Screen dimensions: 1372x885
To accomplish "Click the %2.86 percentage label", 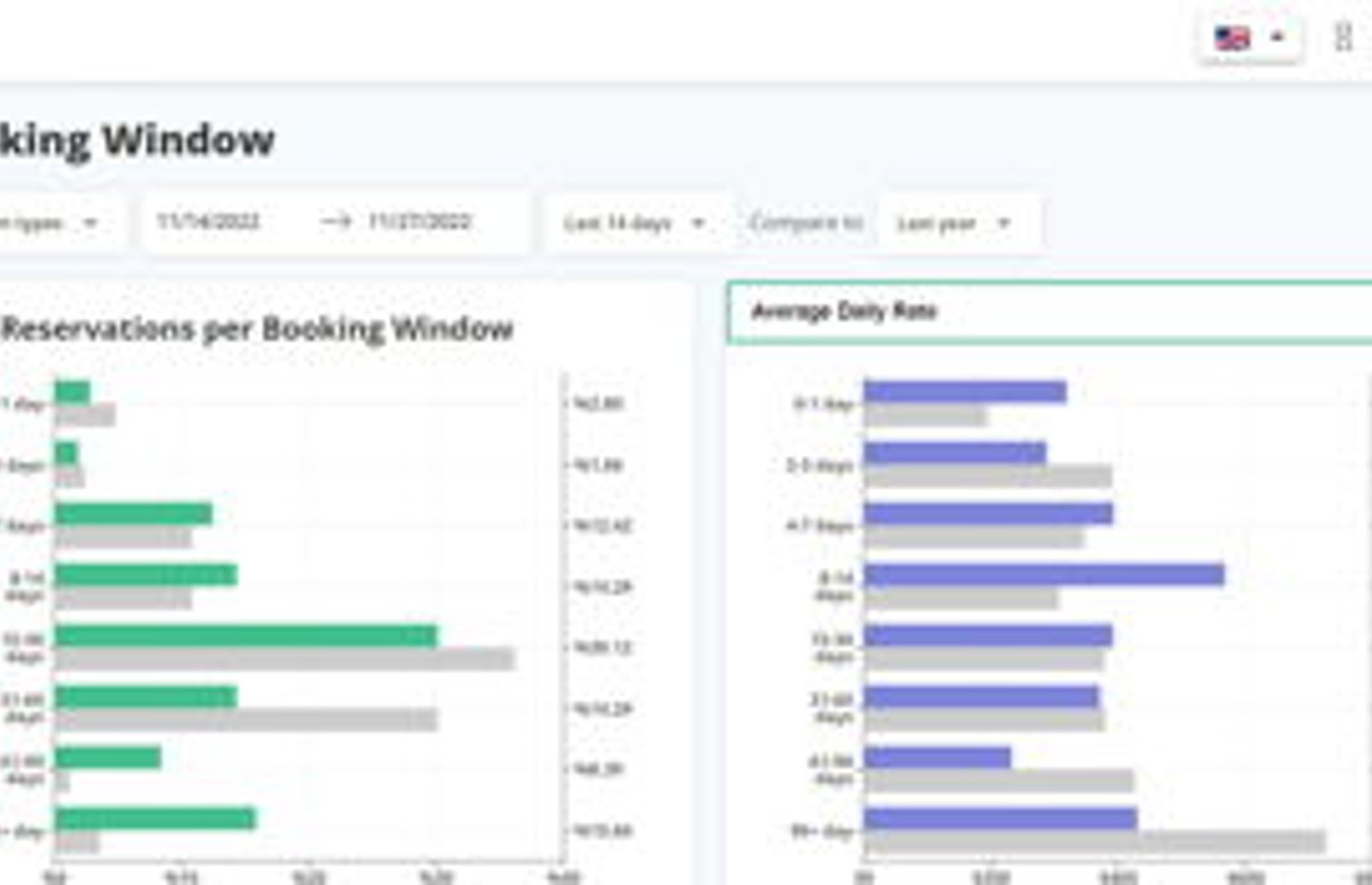I will [x=599, y=403].
